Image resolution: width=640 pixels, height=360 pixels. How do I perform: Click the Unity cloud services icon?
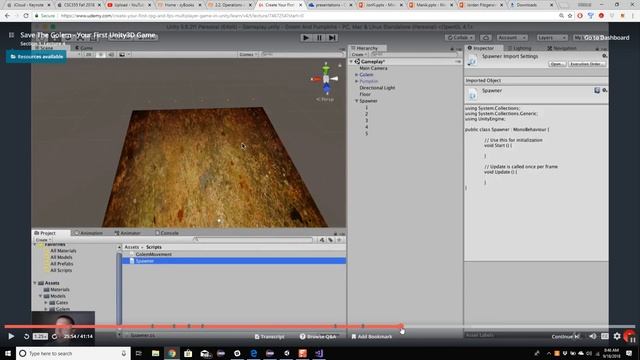tap(486, 38)
